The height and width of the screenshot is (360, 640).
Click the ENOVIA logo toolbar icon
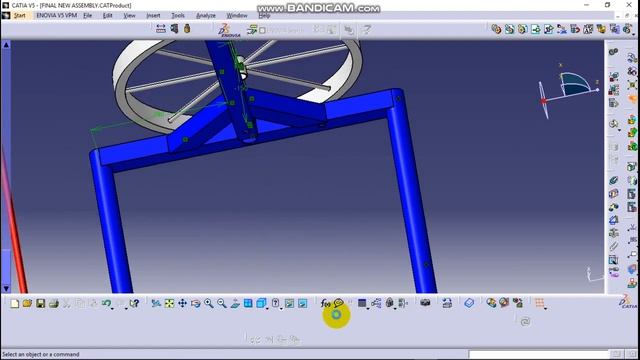229,30
